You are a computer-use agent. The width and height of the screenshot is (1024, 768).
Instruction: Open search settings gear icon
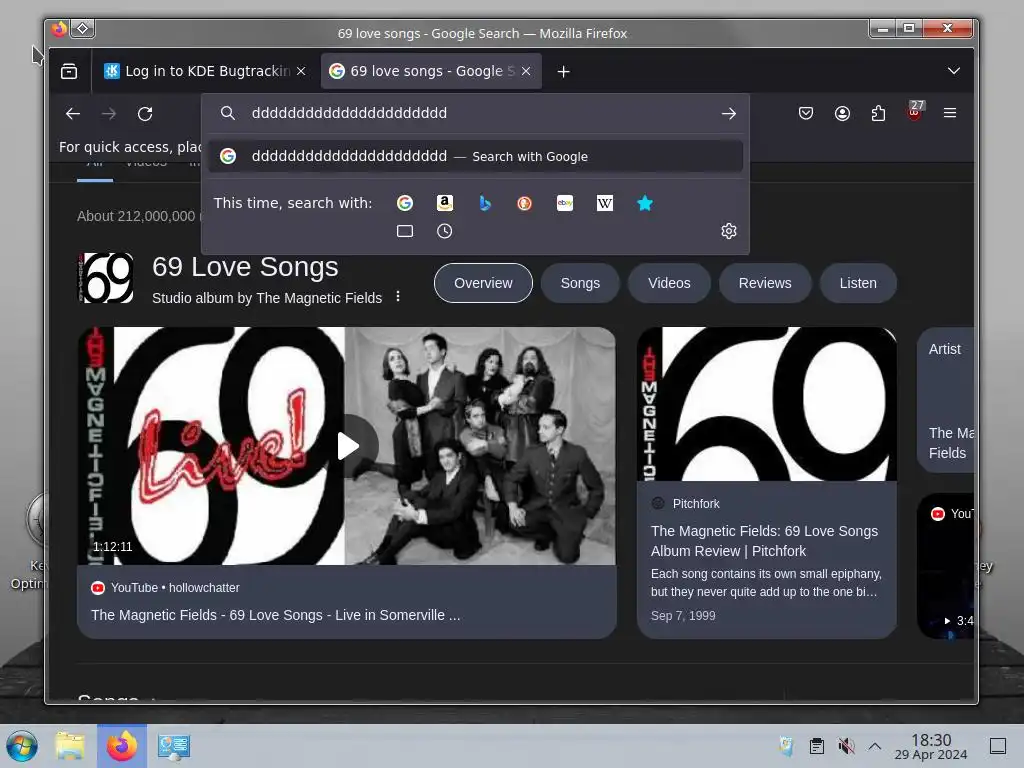pyautogui.click(x=729, y=231)
